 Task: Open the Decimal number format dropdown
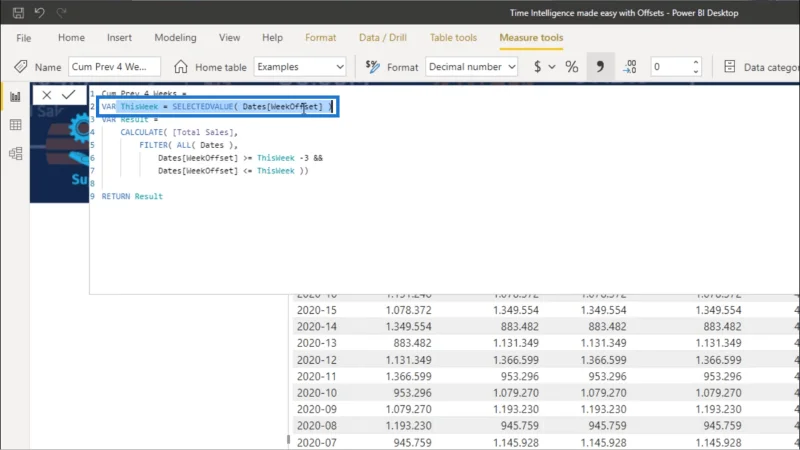click(x=471, y=67)
